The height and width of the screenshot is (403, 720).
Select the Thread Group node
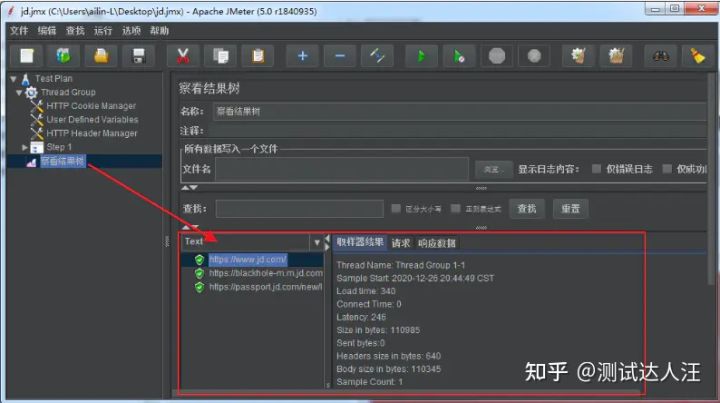[68, 92]
